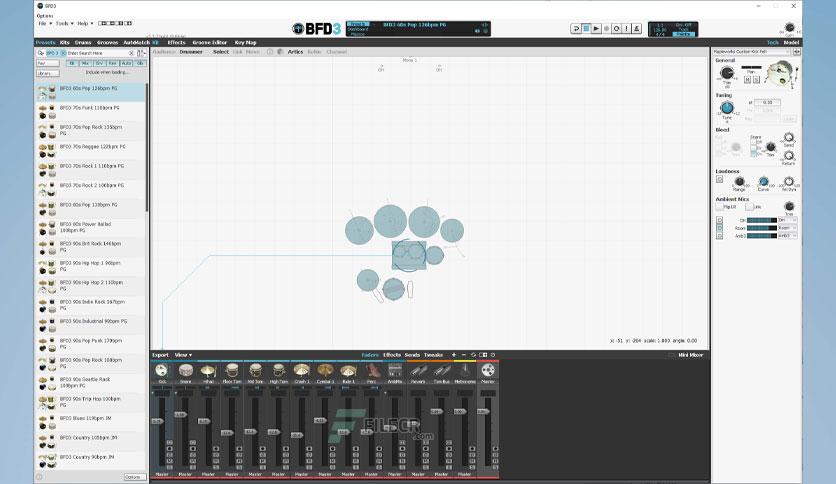The width and height of the screenshot is (836, 484).
Task: Toggle the Amb3 ambient mic checkbox
Action: (x=719, y=236)
